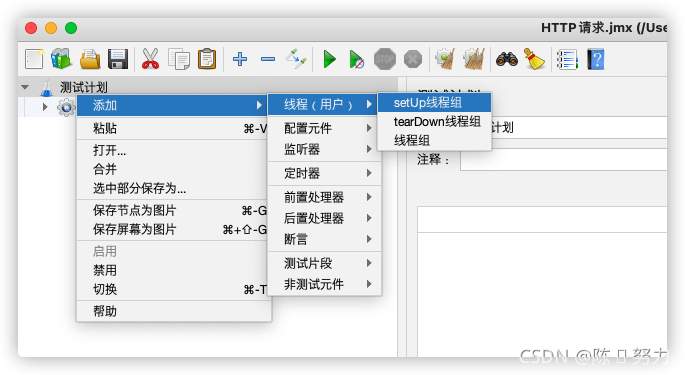Select tearDown线程组 menu item

[435, 122]
